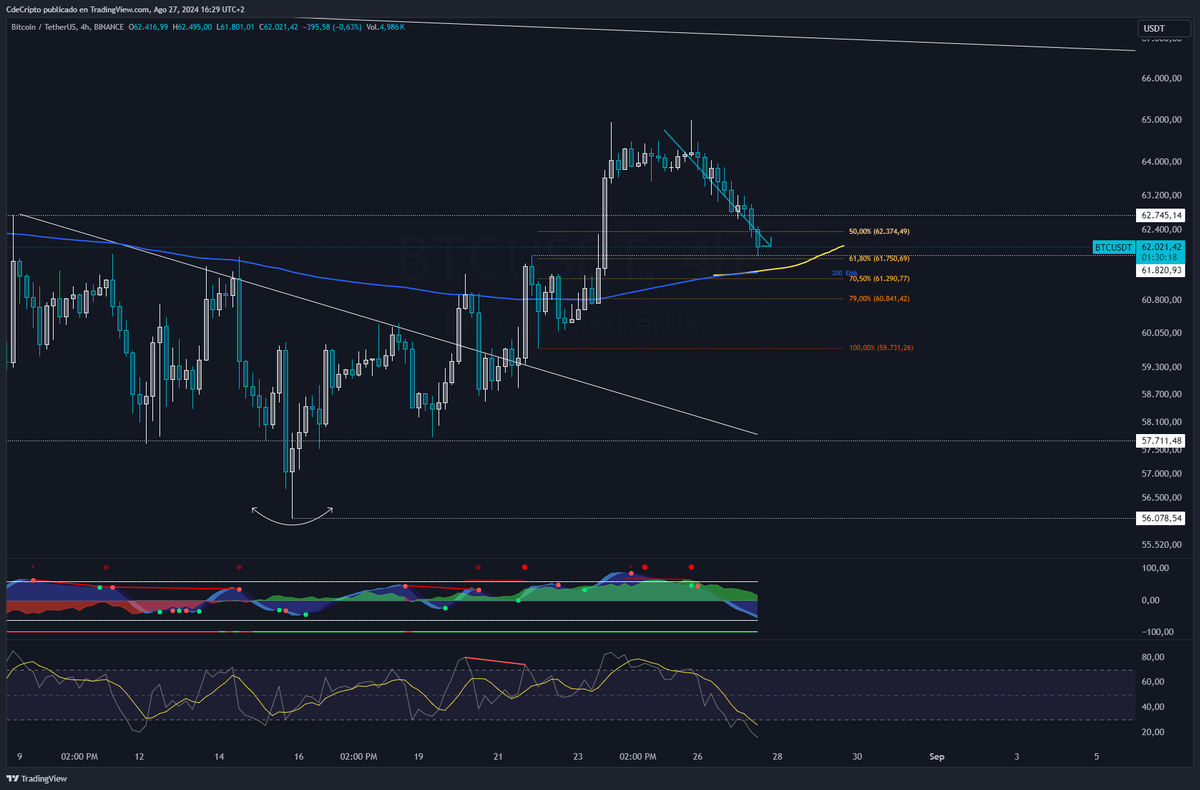1200x790 pixels.
Task: Click the 58.100,00 price axis label
Action: pyautogui.click(x=1161, y=423)
